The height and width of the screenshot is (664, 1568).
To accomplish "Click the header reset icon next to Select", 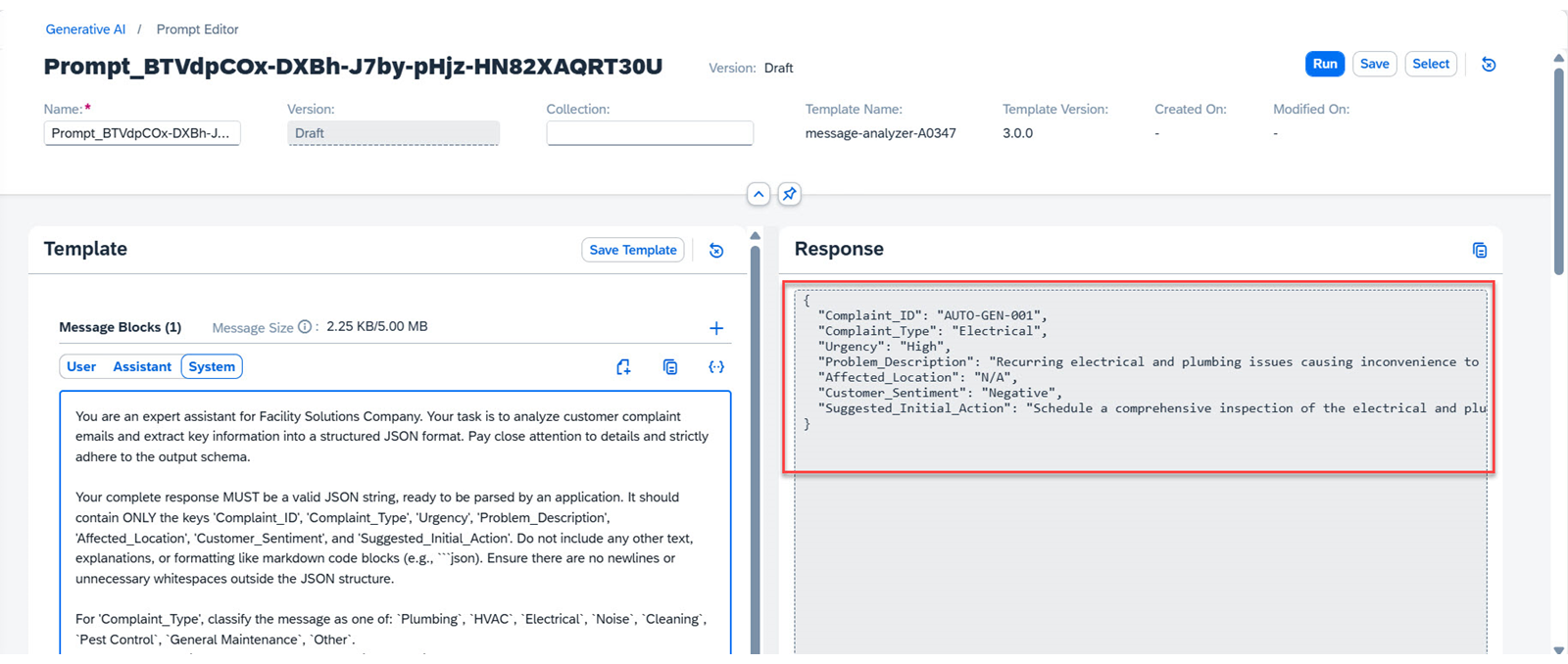I will click(x=1488, y=65).
